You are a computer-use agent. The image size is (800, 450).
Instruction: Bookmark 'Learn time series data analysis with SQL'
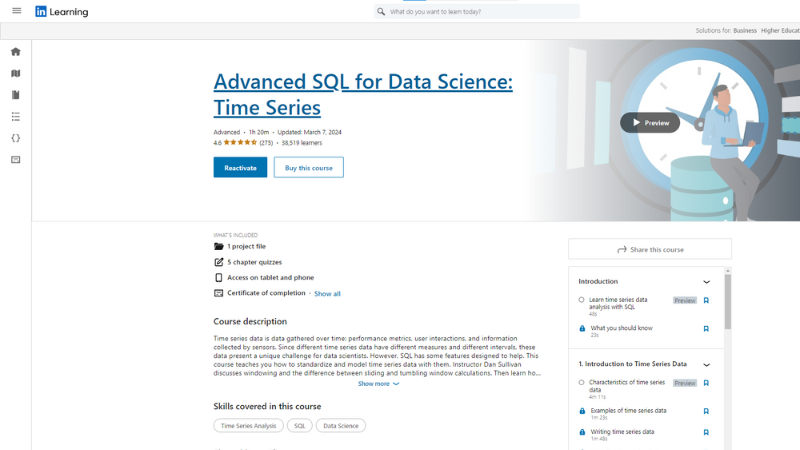tap(706, 301)
